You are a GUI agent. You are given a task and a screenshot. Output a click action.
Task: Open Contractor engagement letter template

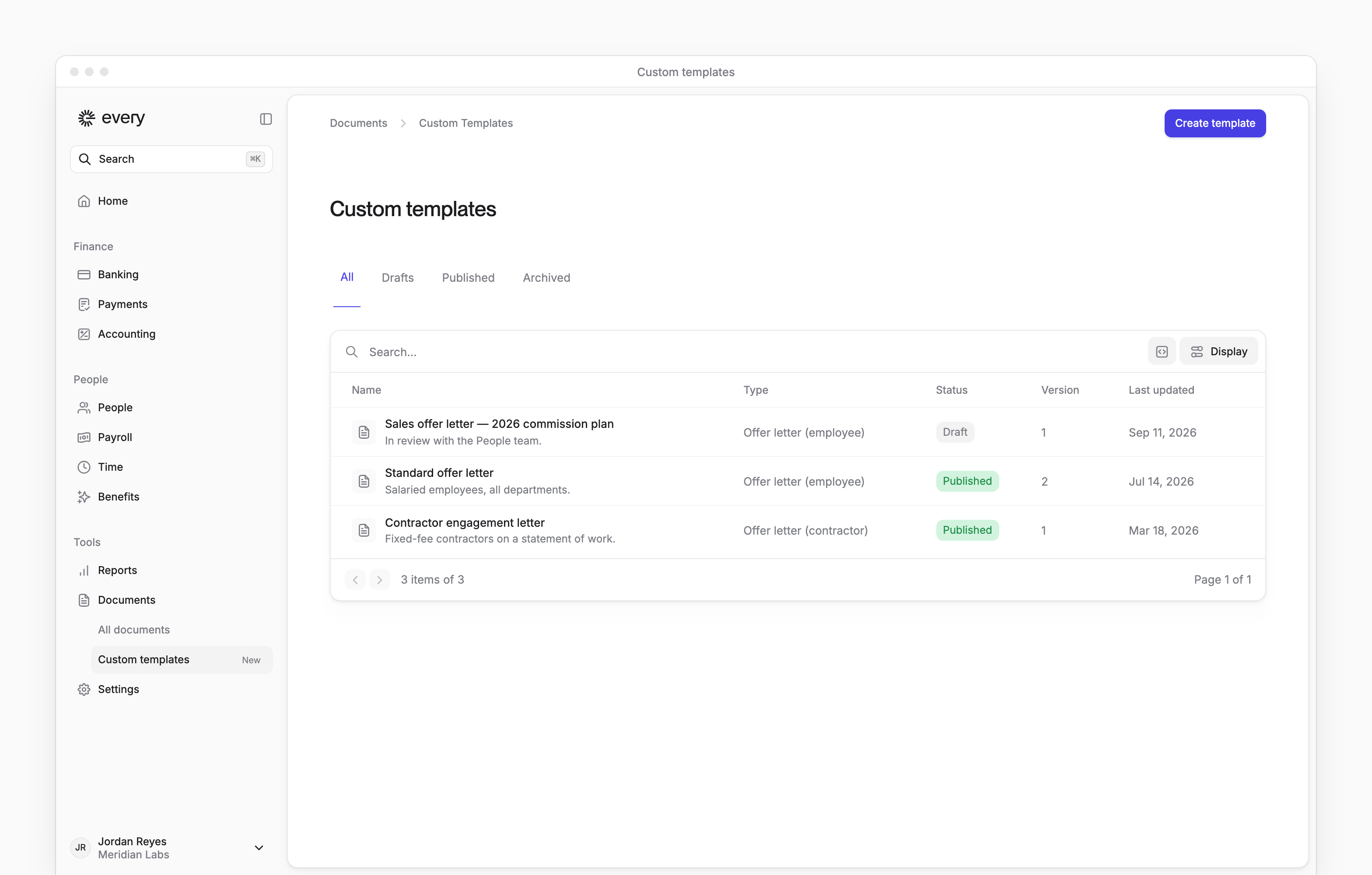click(x=465, y=522)
